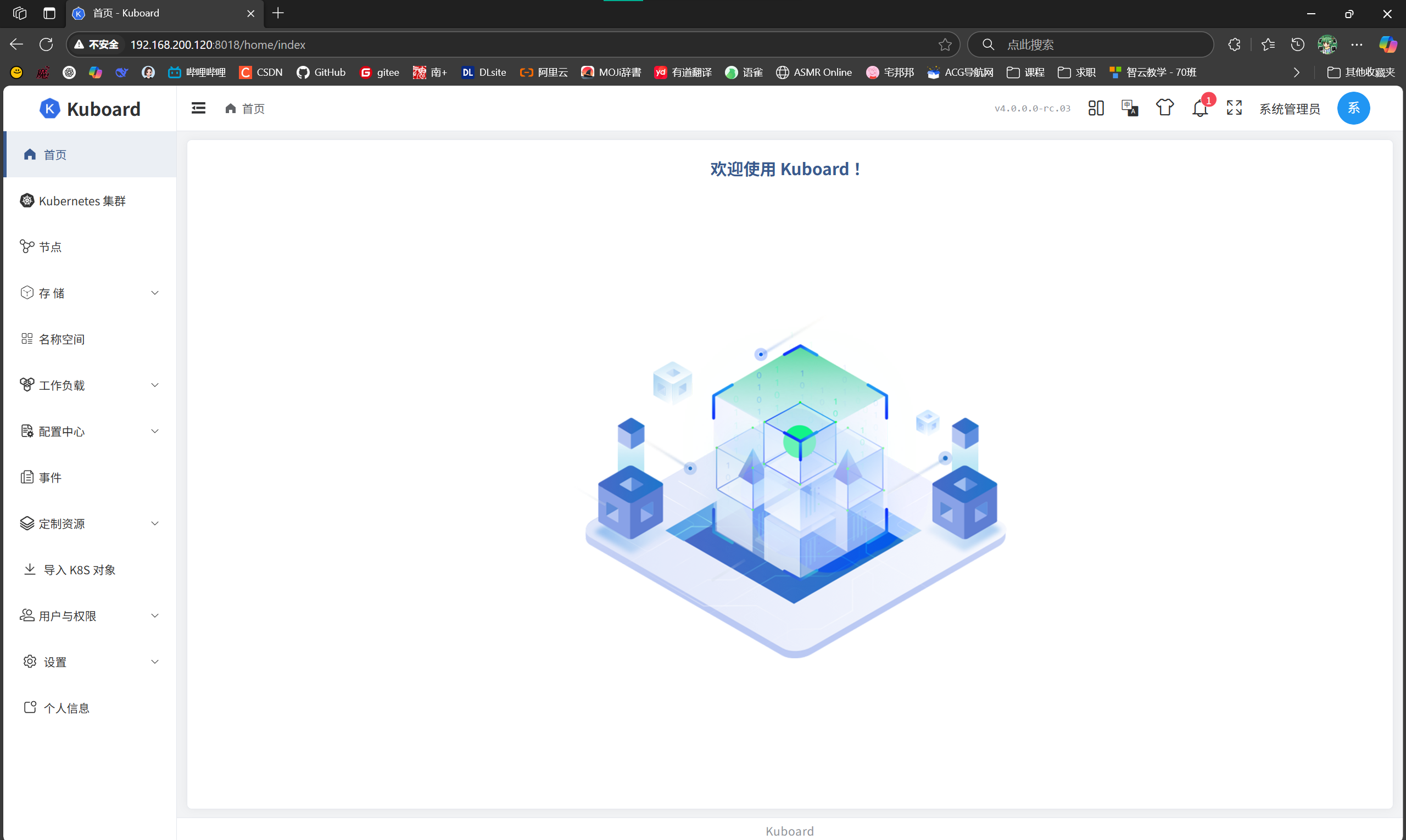Screen dimensions: 1406x840
Task: Open 节点 menu item
Action: coord(90,246)
